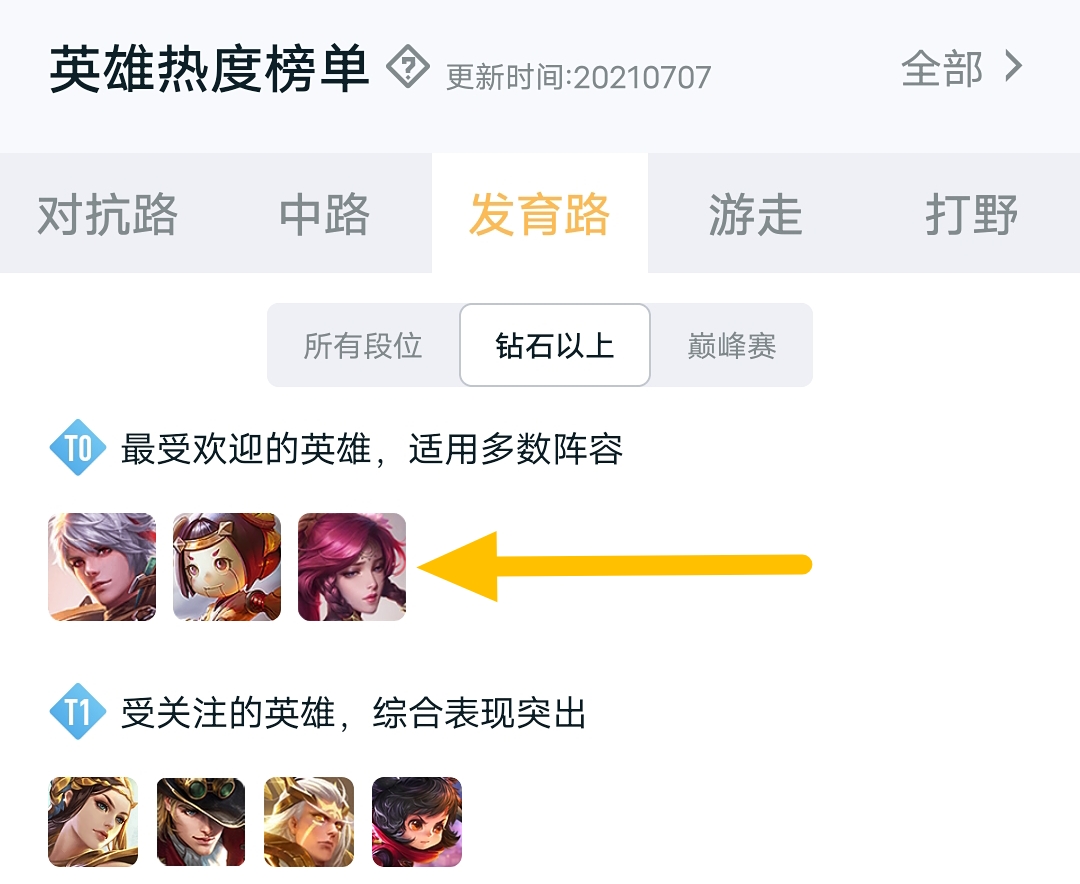Choose the blonde laurel-crowned hero in T1
Viewport: 1080px width, 884px height.
(x=93, y=822)
